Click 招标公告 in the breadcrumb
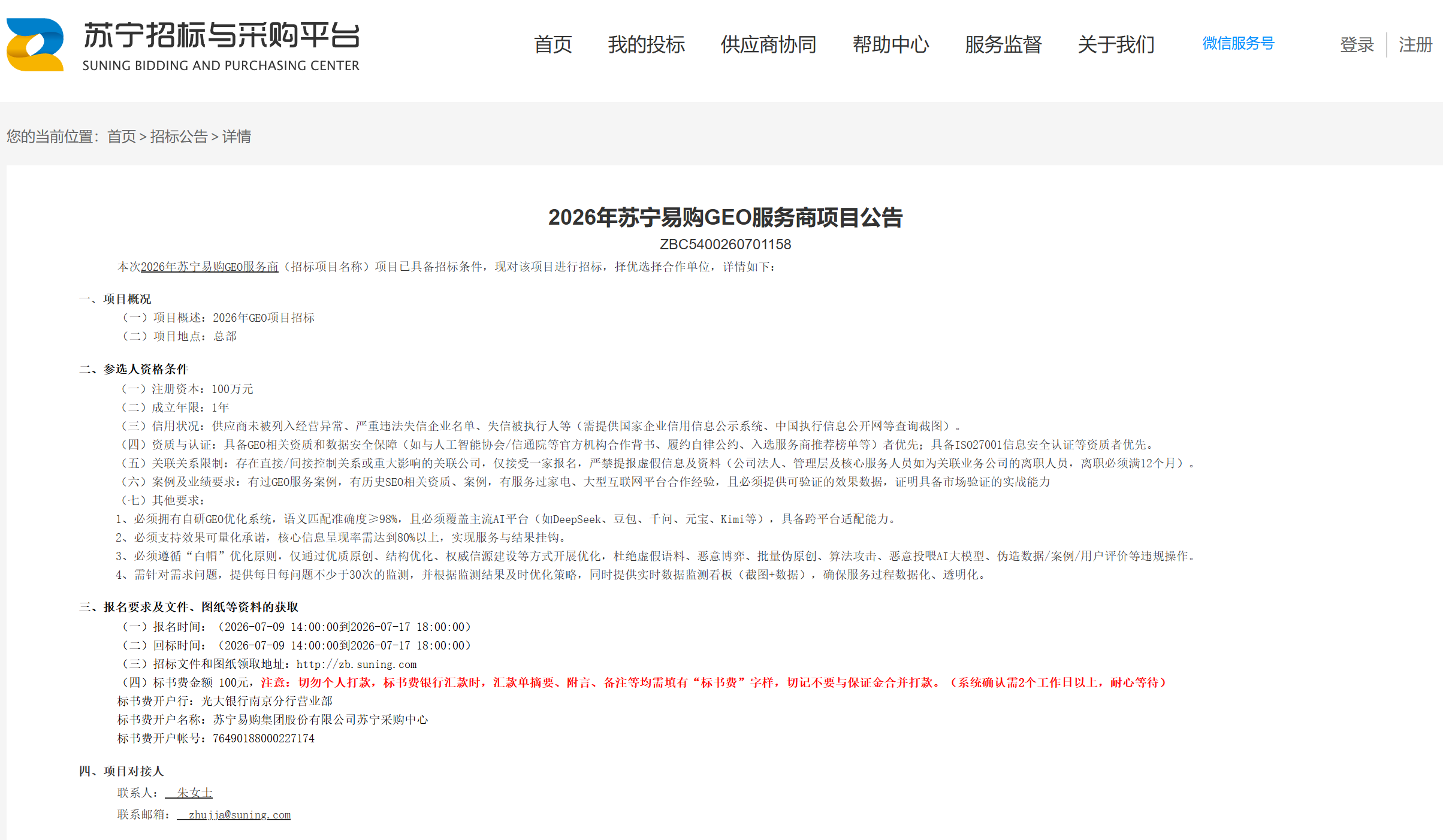 pos(179,137)
